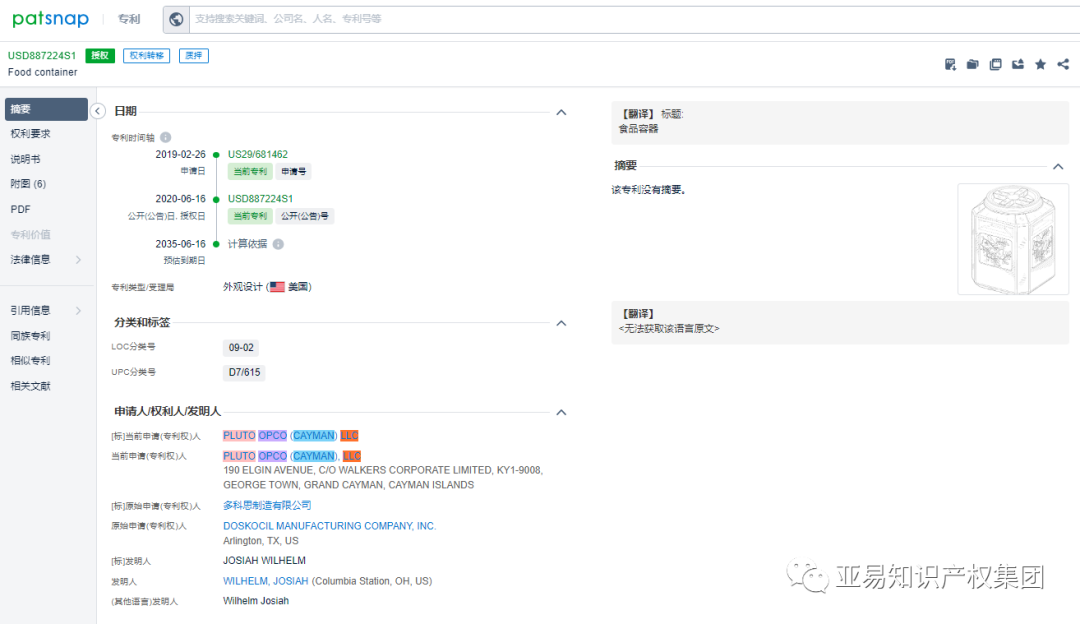1080x624 pixels.
Task: Click 当前专利 tag under USD887224S1
Action: 250,216
